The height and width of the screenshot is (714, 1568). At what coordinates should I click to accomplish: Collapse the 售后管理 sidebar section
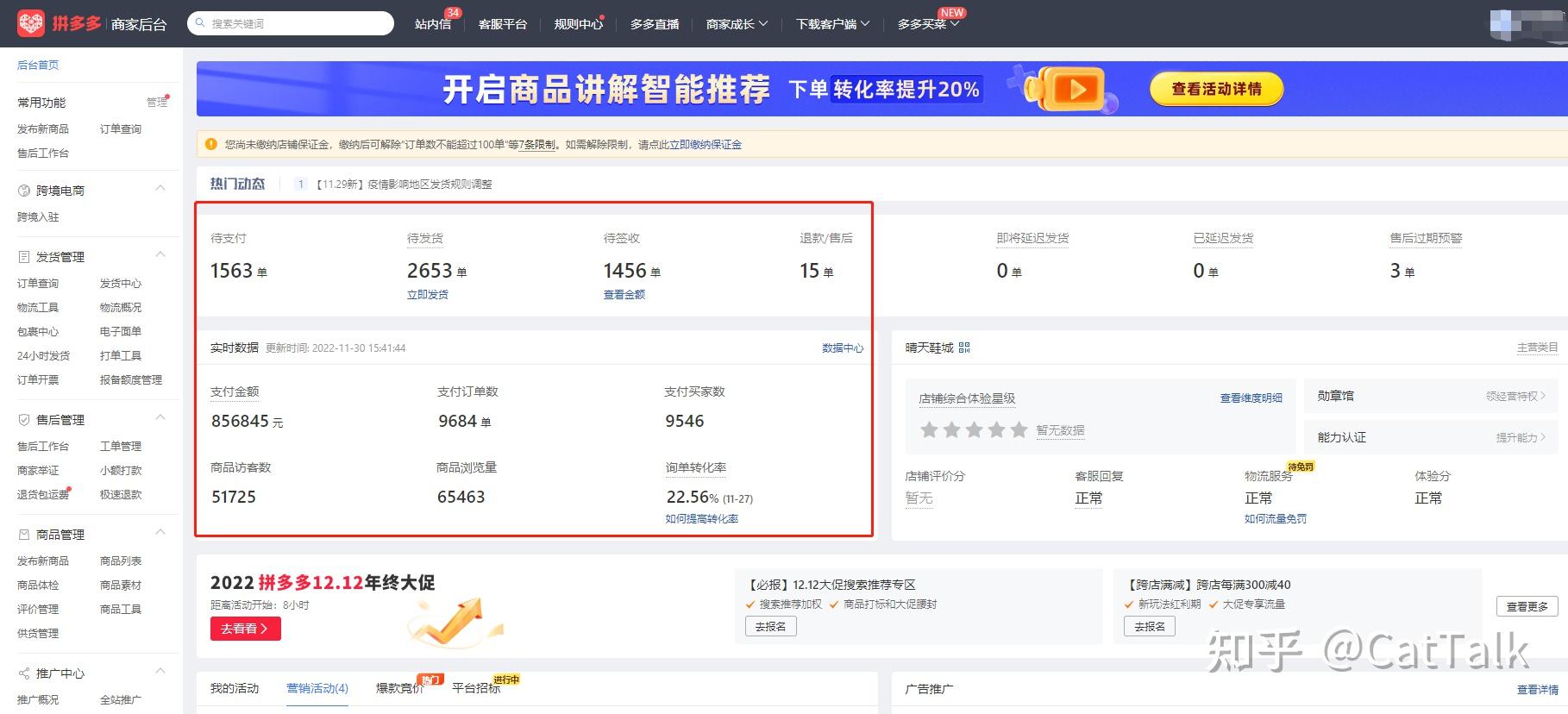tap(160, 419)
